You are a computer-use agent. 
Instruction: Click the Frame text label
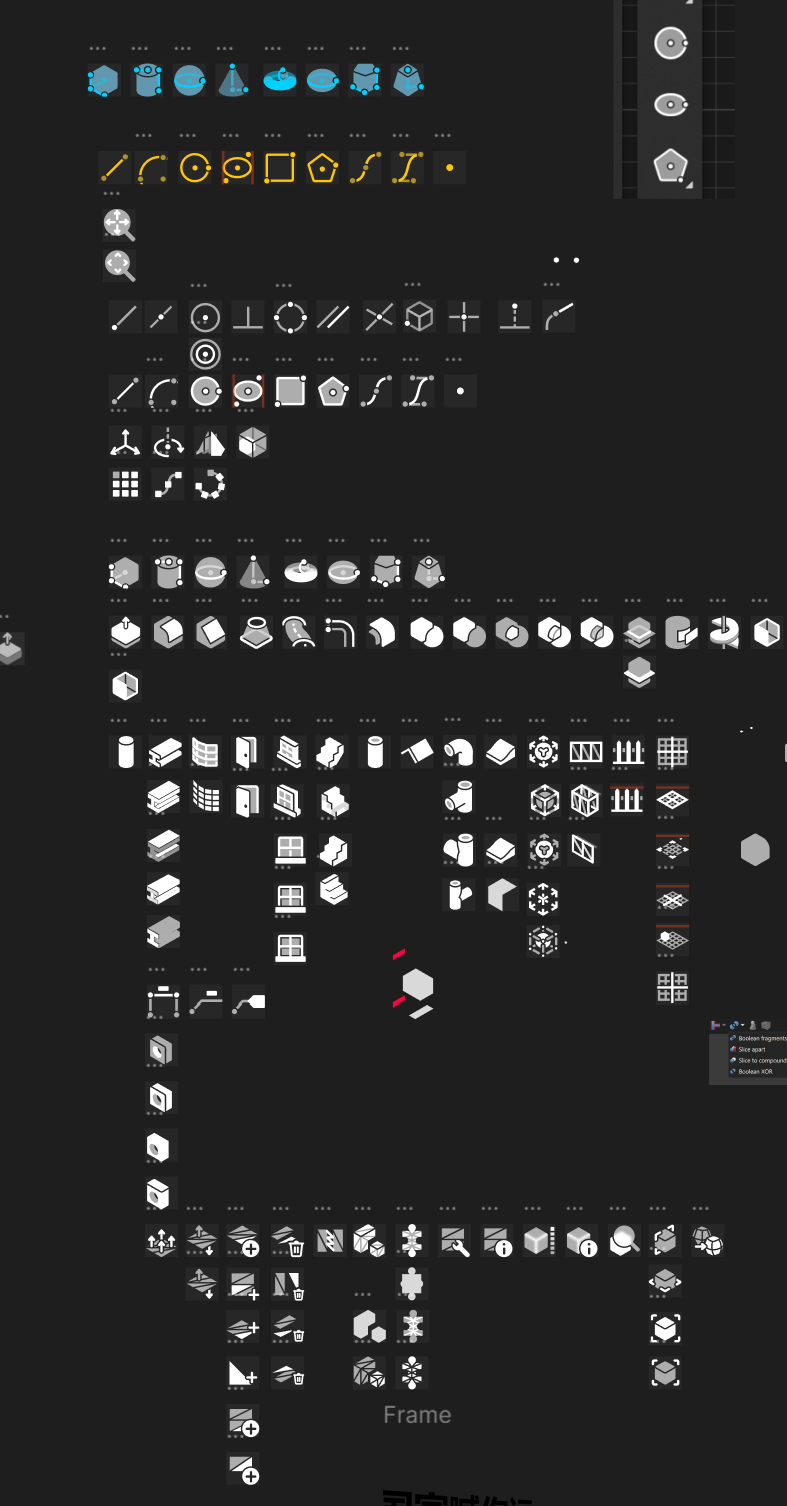417,1415
